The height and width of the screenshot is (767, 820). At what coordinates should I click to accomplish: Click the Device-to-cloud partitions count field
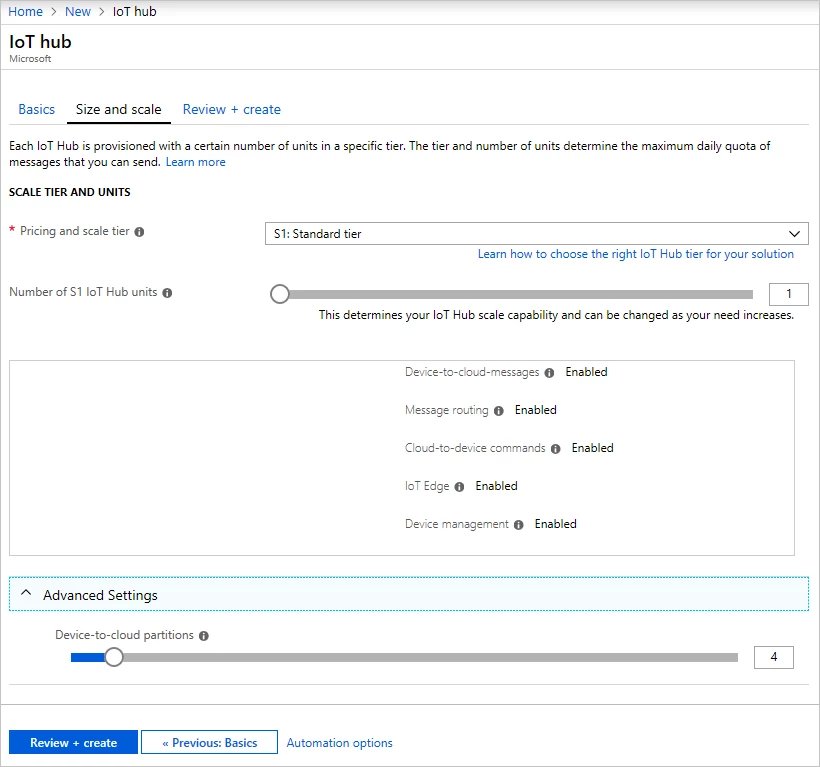point(773,657)
